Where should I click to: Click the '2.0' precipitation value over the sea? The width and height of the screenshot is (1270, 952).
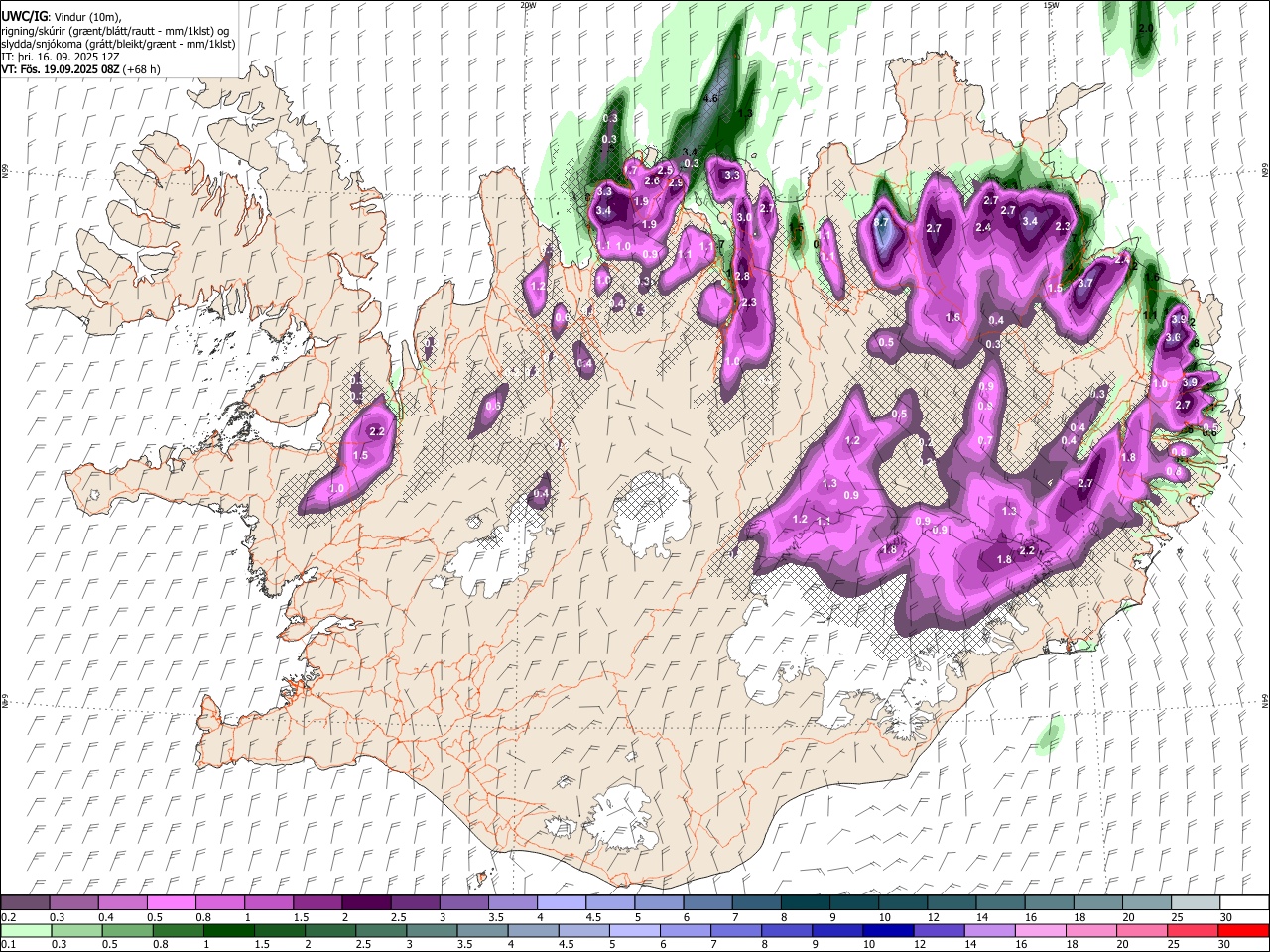tap(1146, 28)
